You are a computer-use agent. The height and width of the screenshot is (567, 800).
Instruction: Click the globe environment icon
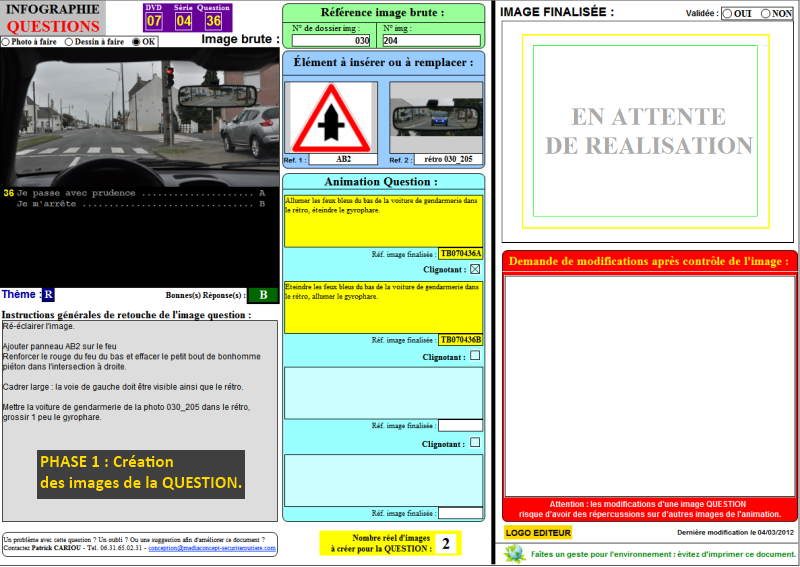pyautogui.click(x=514, y=554)
